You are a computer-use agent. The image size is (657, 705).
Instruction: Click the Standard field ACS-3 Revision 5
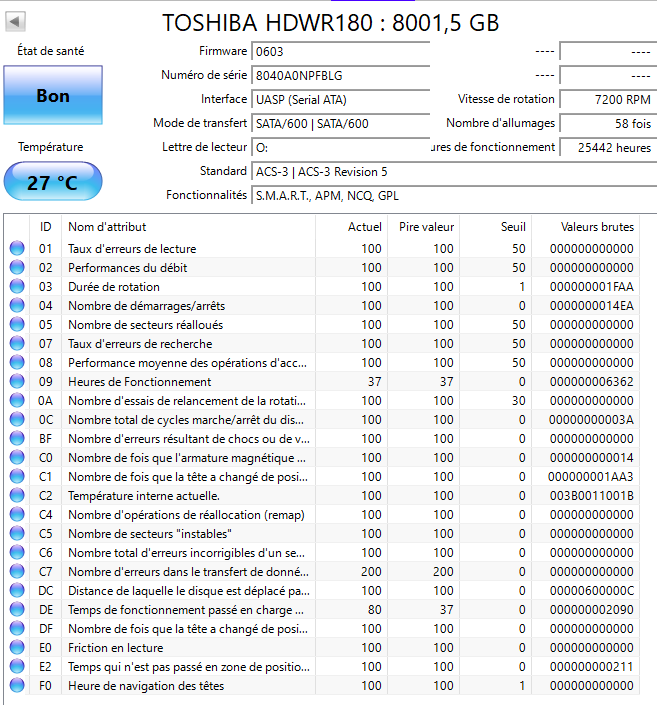pyautogui.click(x=454, y=172)
